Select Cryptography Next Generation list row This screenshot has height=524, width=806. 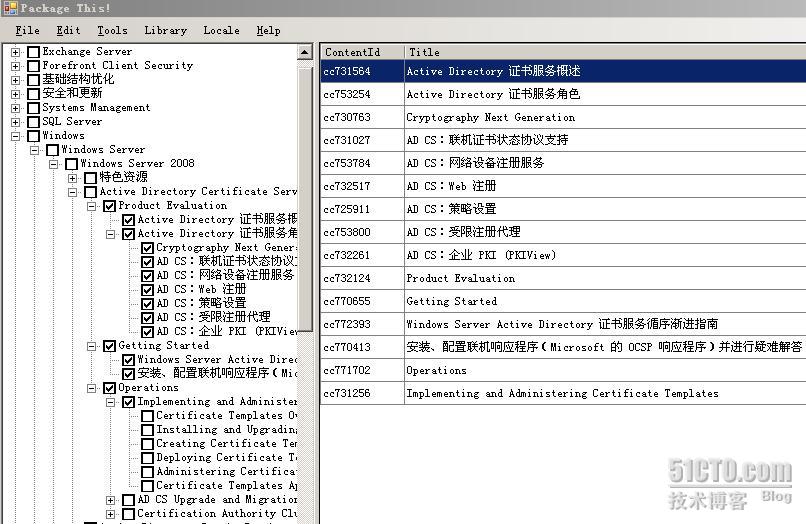click(563, 117)
